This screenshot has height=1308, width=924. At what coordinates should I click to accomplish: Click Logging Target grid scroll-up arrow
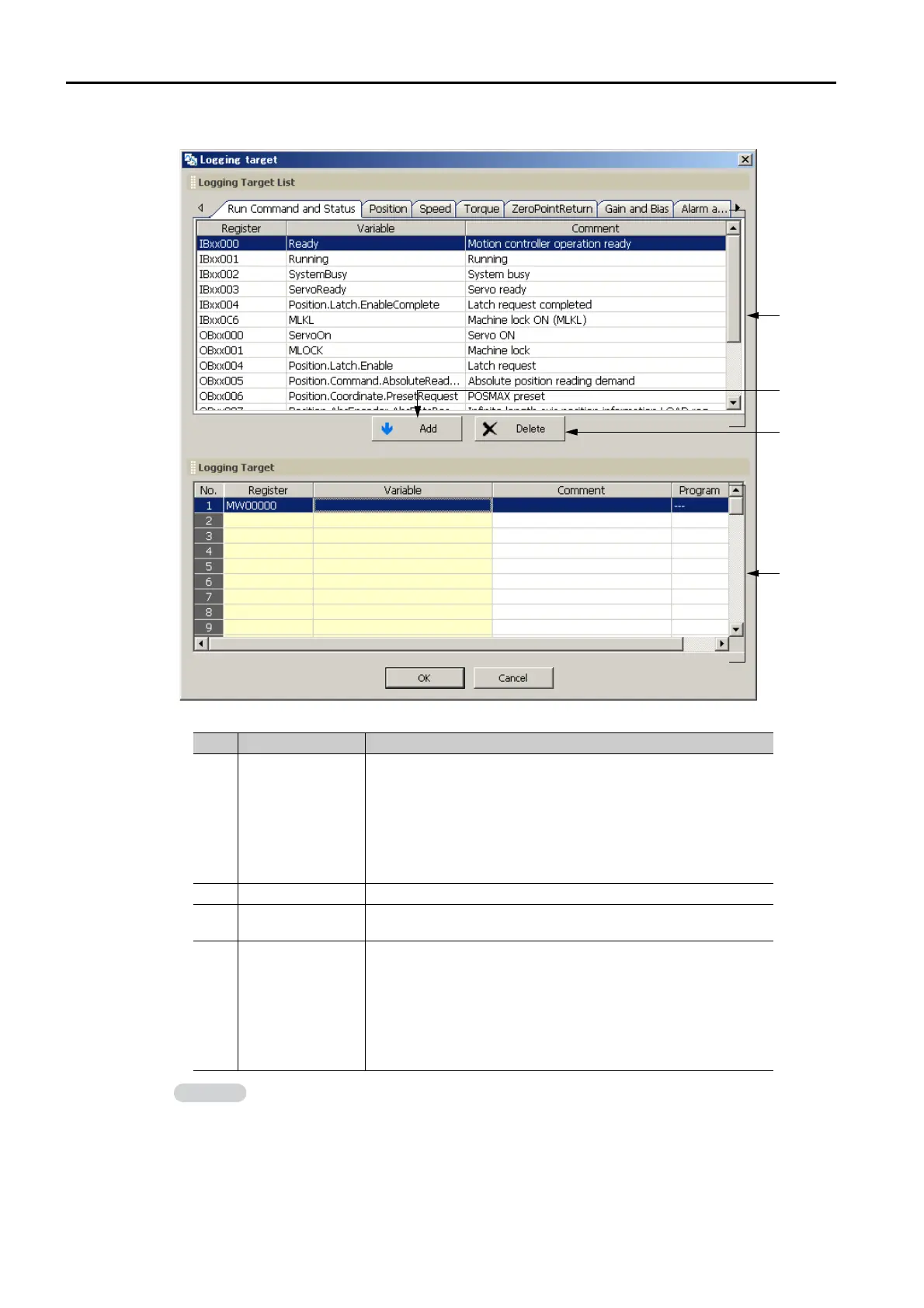736,490
